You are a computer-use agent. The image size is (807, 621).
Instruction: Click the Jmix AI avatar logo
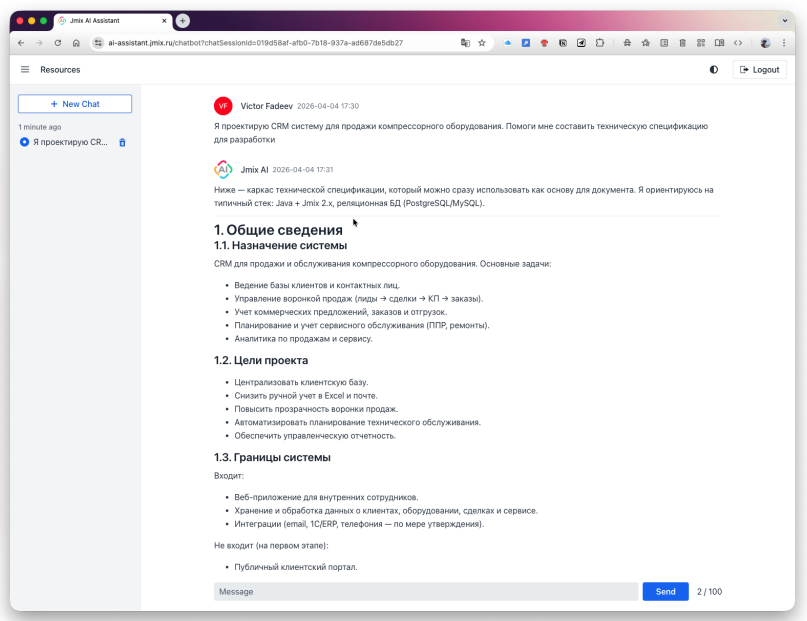[223, 169]
